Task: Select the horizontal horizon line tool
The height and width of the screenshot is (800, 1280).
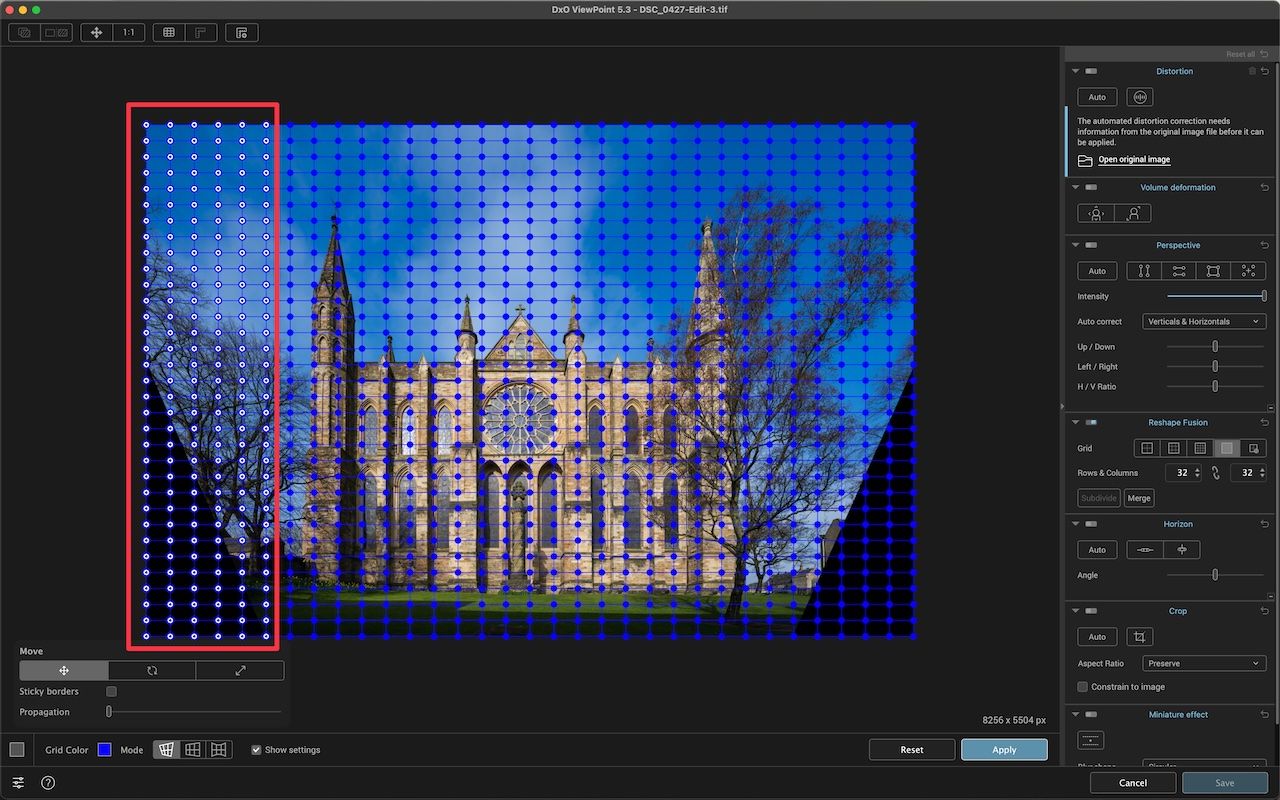Action: 1145,550
